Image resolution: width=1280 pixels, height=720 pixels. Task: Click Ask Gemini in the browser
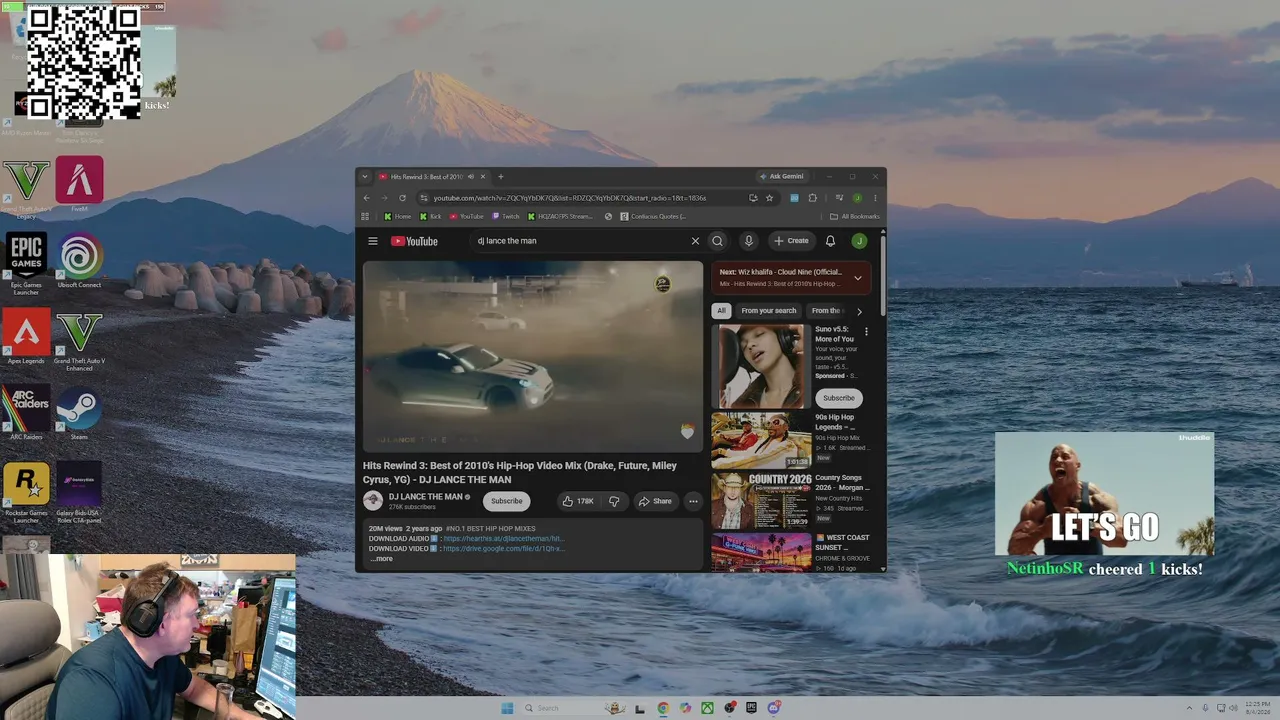782,177
